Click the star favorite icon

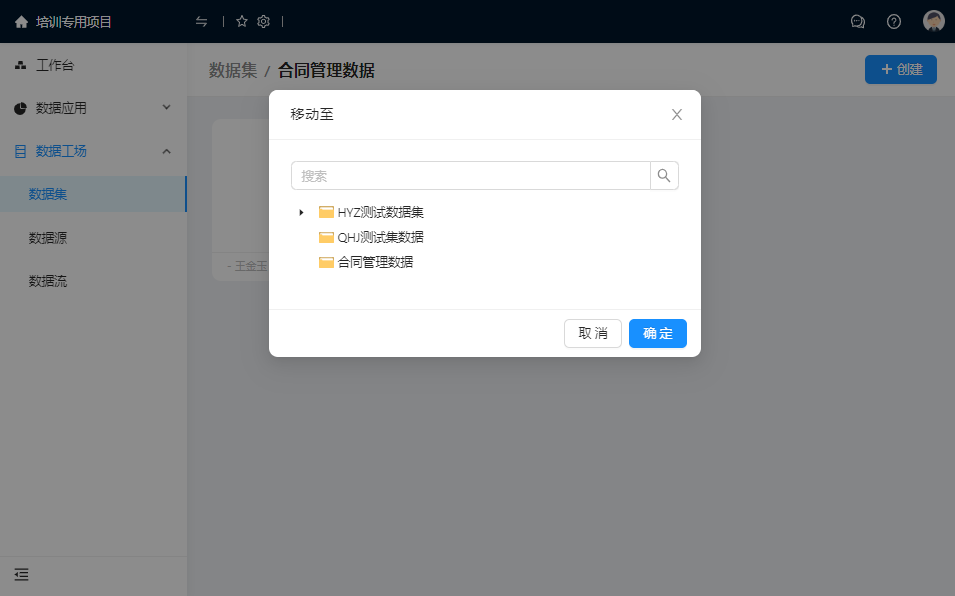pos(241,21)
